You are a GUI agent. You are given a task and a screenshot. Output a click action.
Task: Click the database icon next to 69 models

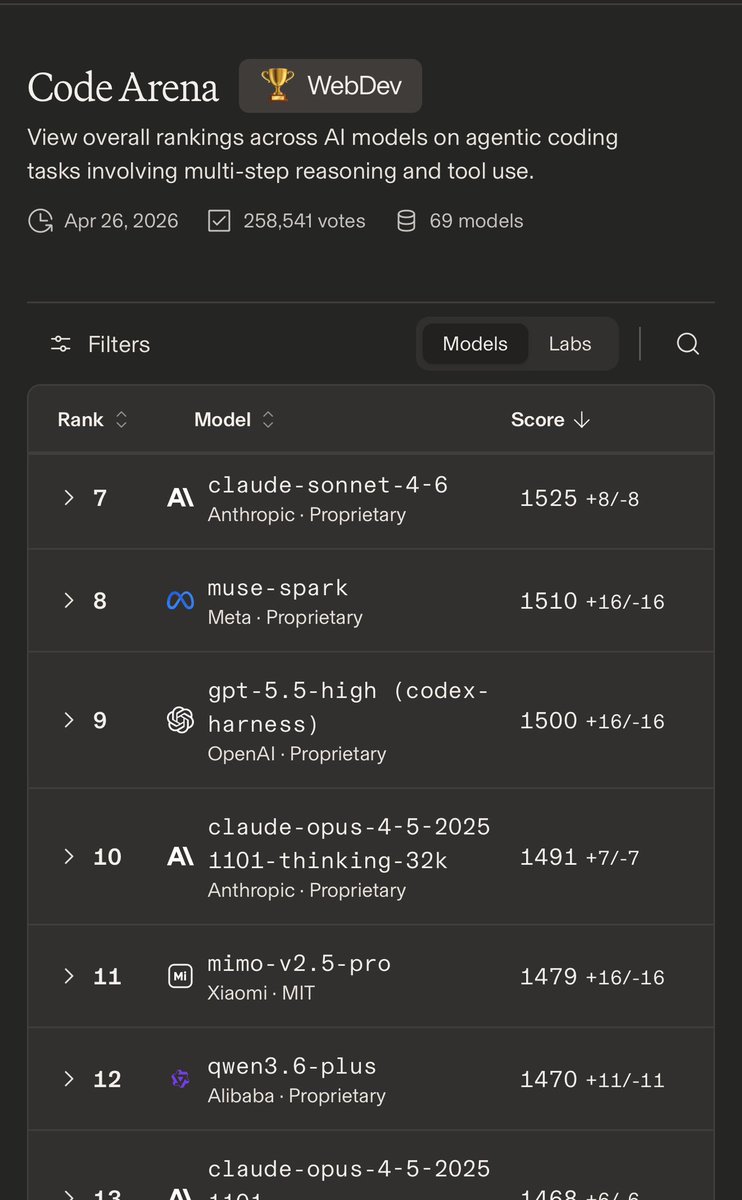pyautogui.click(x=406, y=221)
